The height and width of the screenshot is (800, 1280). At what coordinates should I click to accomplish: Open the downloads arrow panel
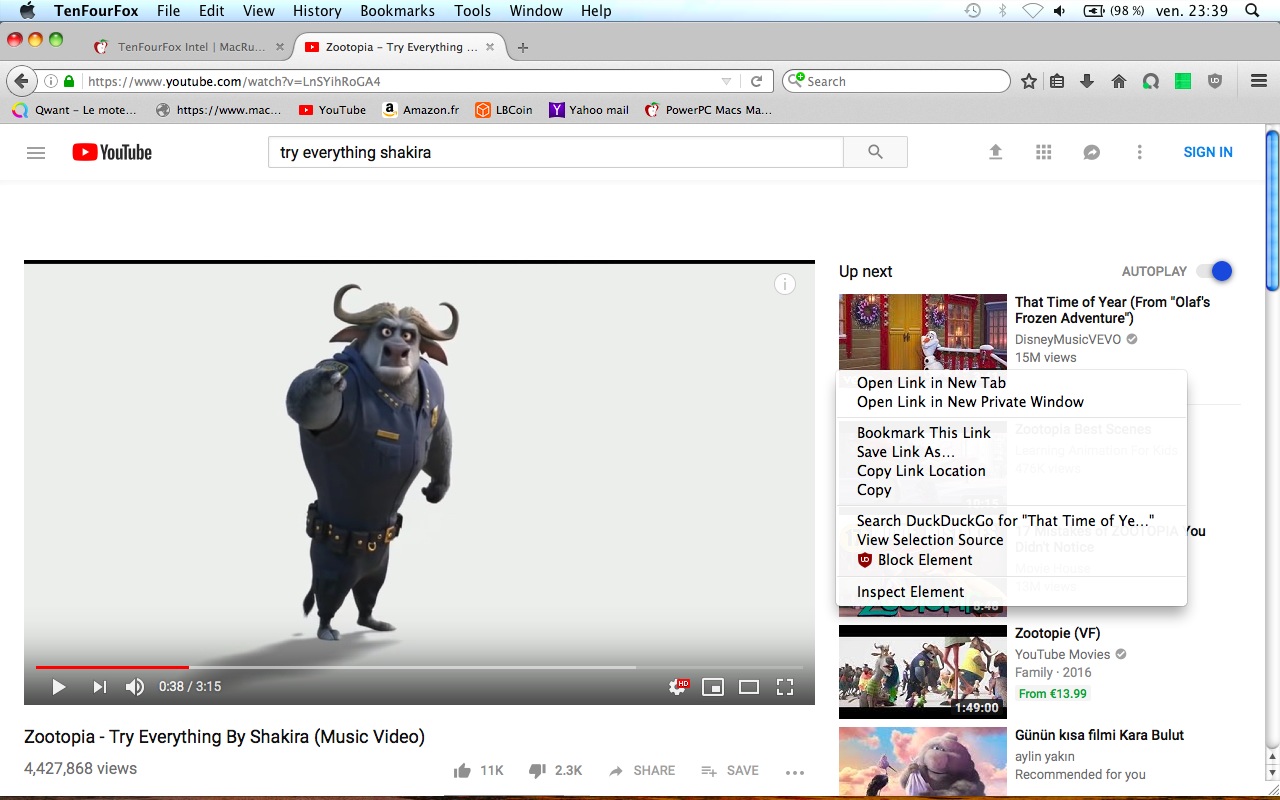[1087, 81]
